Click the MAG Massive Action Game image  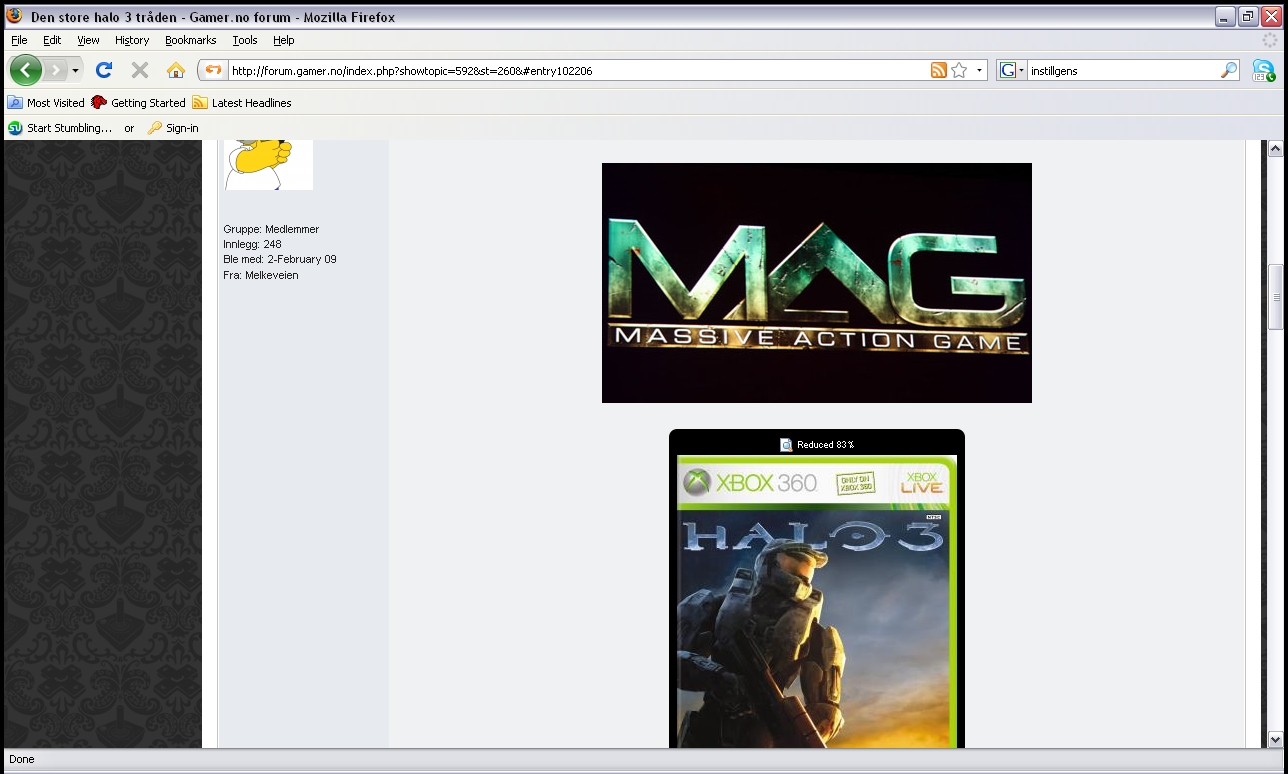point(817,283)
